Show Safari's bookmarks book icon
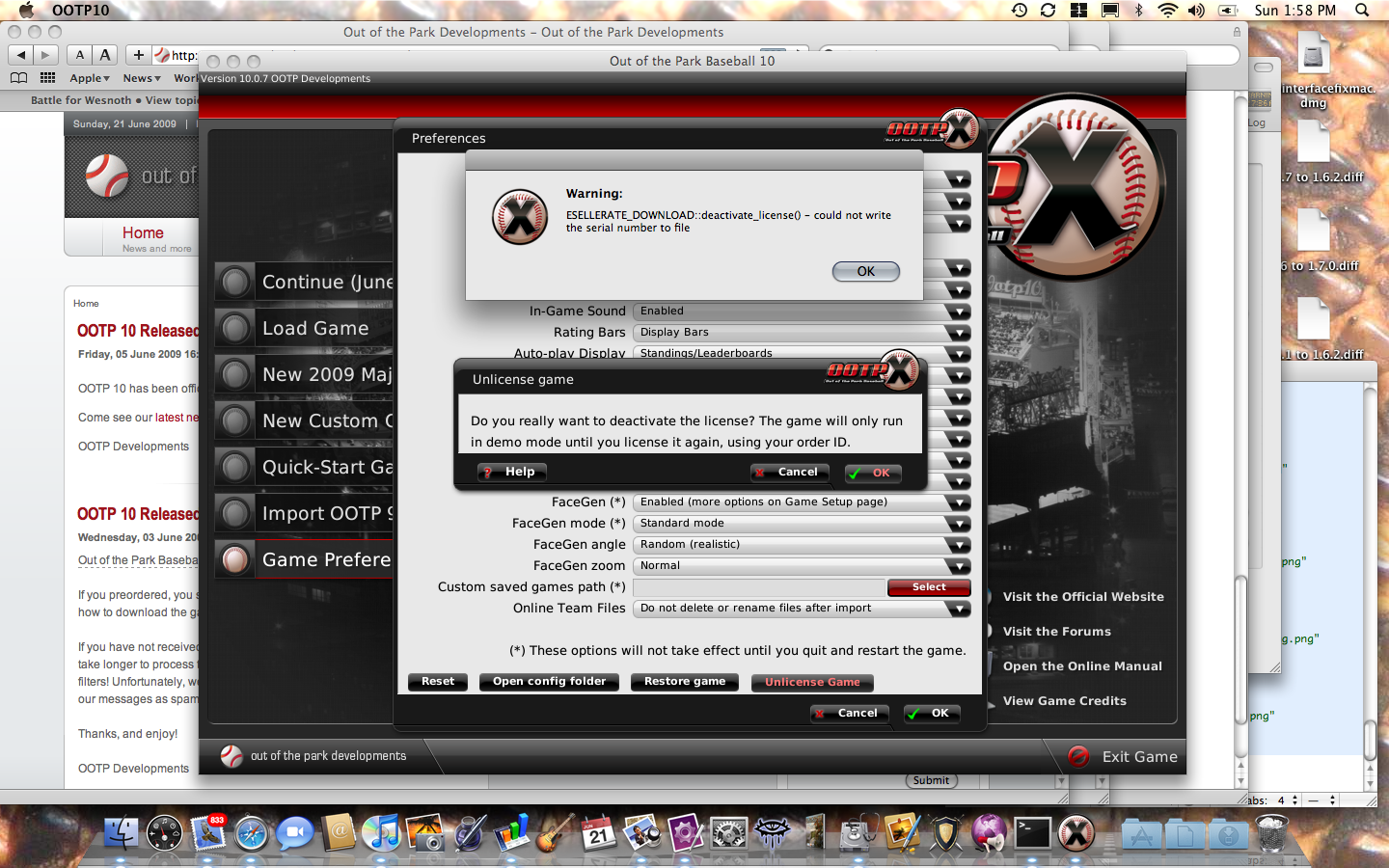Viewport: 1389px width, 868px height. tap(18, 78)
